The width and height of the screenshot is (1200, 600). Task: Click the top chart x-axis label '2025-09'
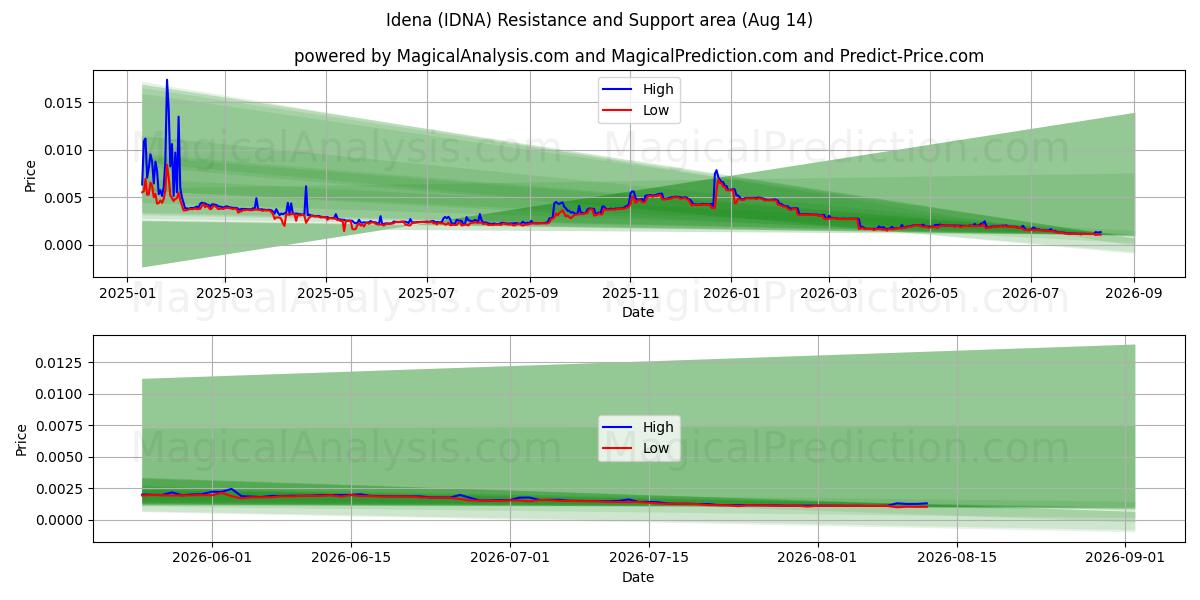point(529,294)
